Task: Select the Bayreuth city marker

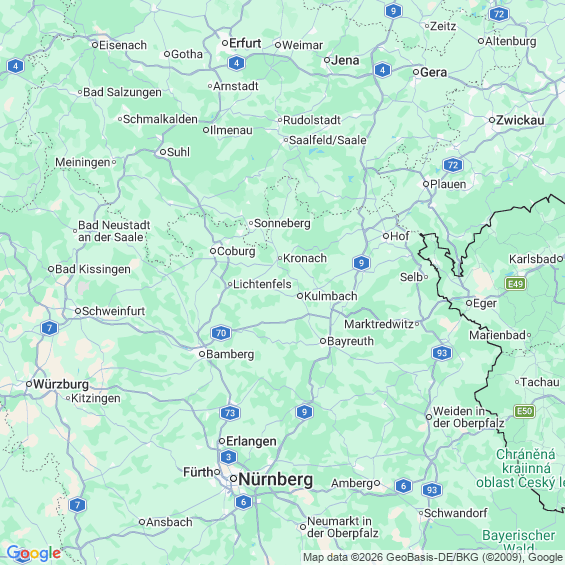Action: coord(323,341)
